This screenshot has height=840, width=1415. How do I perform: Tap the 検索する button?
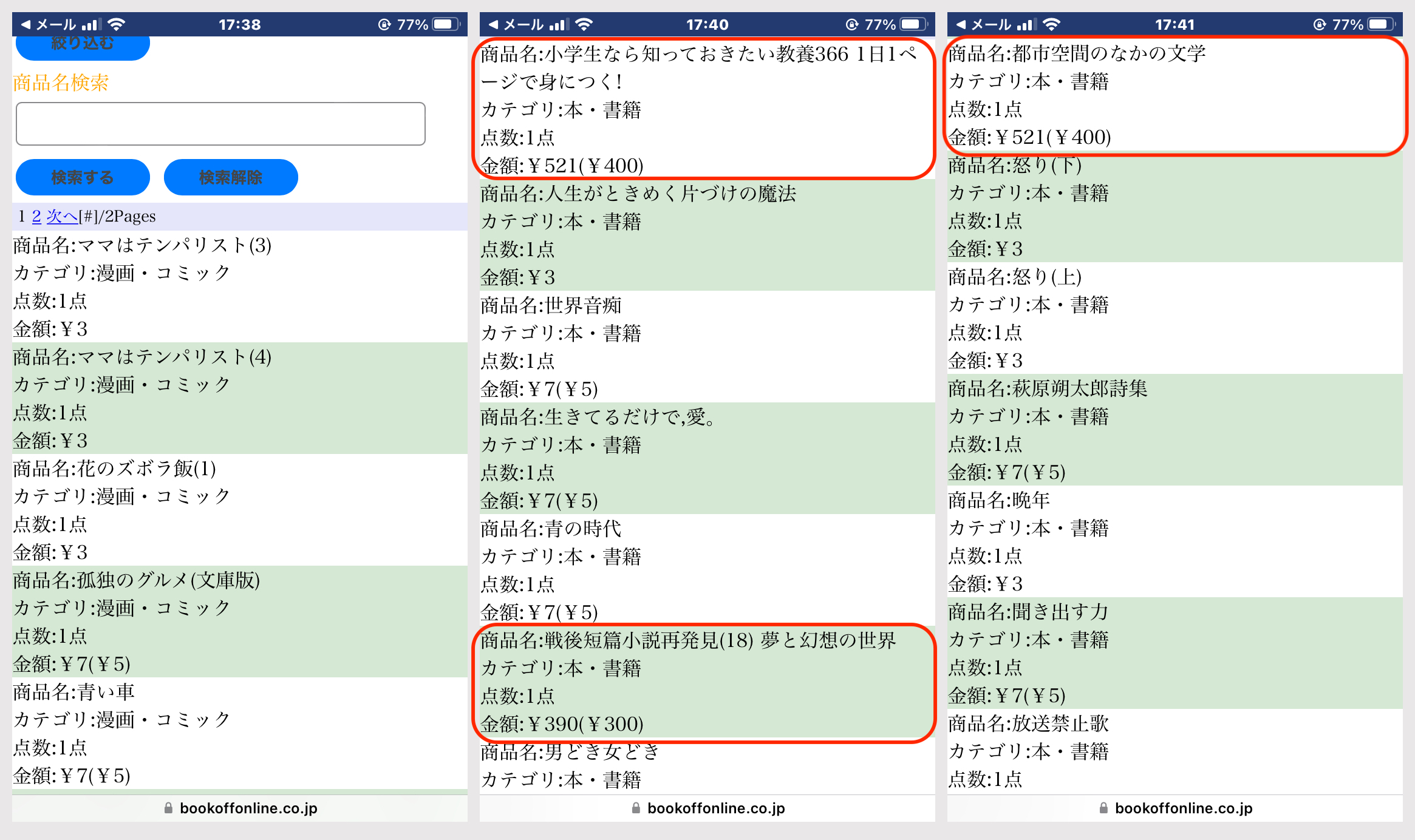pos(83,177)
